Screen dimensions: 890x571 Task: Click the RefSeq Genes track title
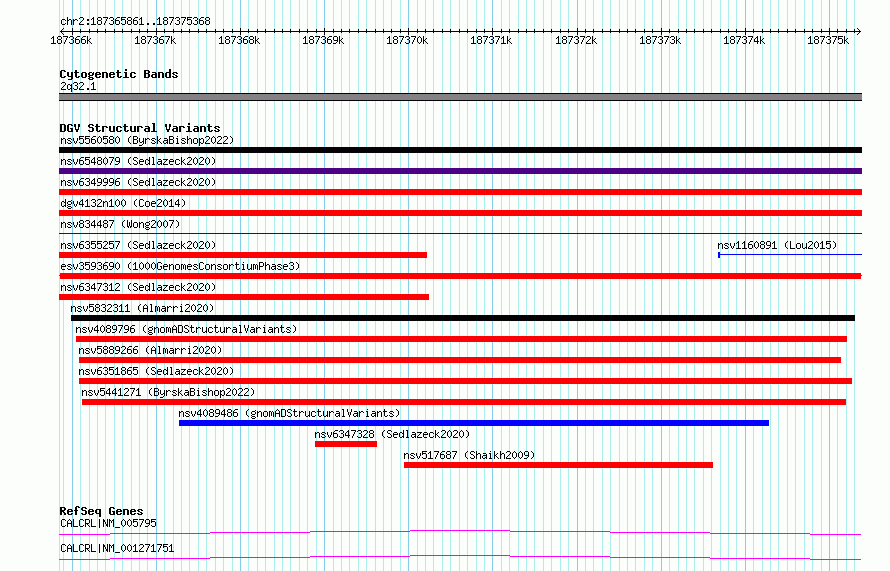pos(101,511)
